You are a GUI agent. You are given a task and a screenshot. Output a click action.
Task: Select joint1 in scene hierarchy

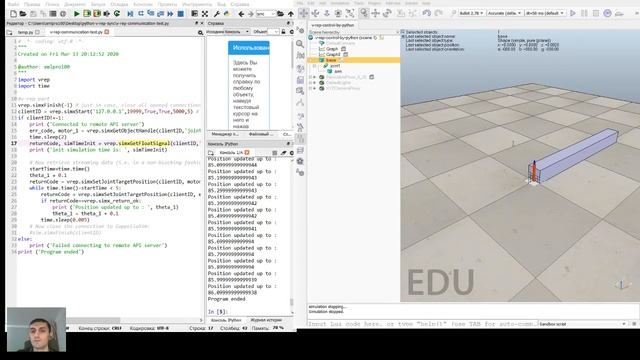pyautogui.click(x=335, y=66)
